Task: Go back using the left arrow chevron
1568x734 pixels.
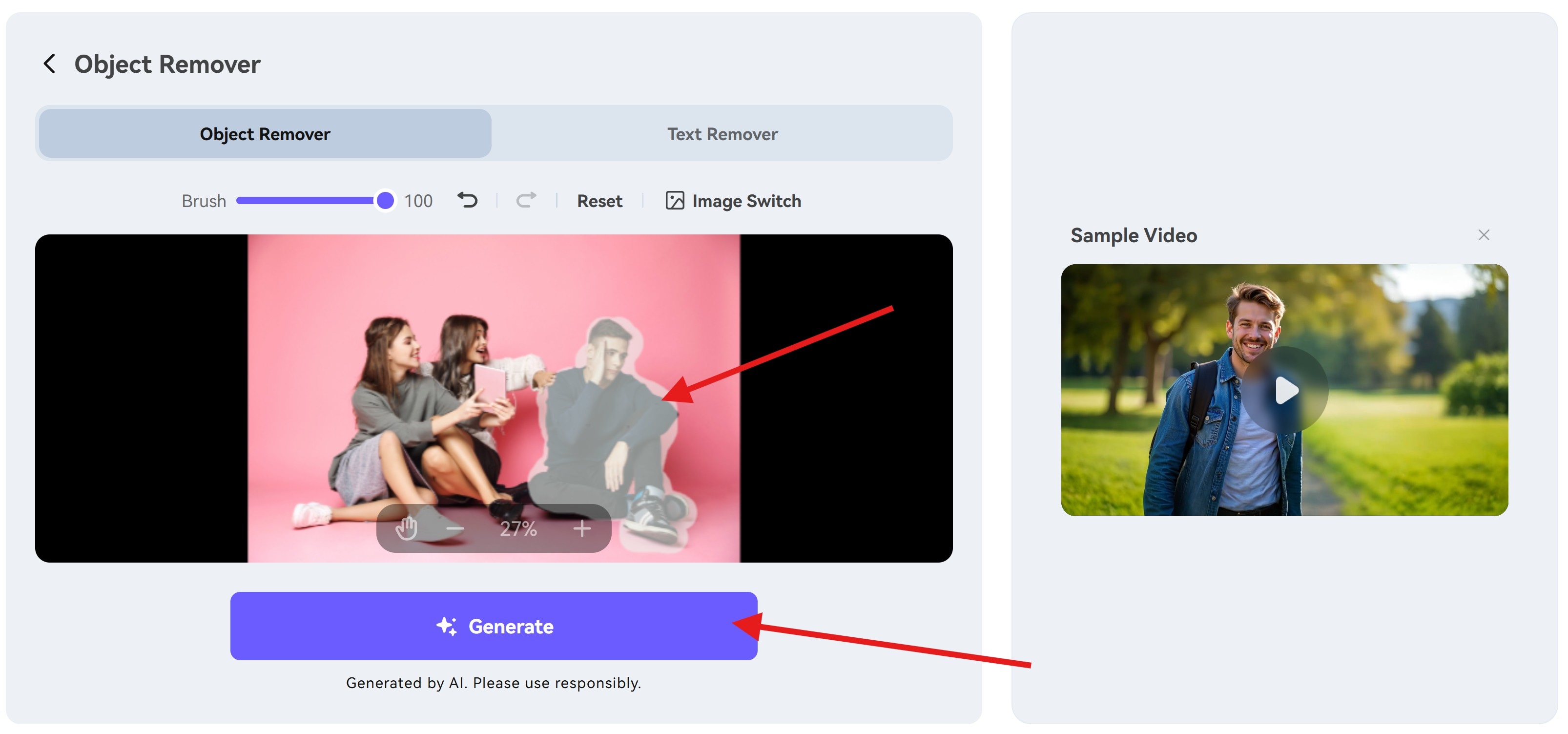Action: pos(49,63)
